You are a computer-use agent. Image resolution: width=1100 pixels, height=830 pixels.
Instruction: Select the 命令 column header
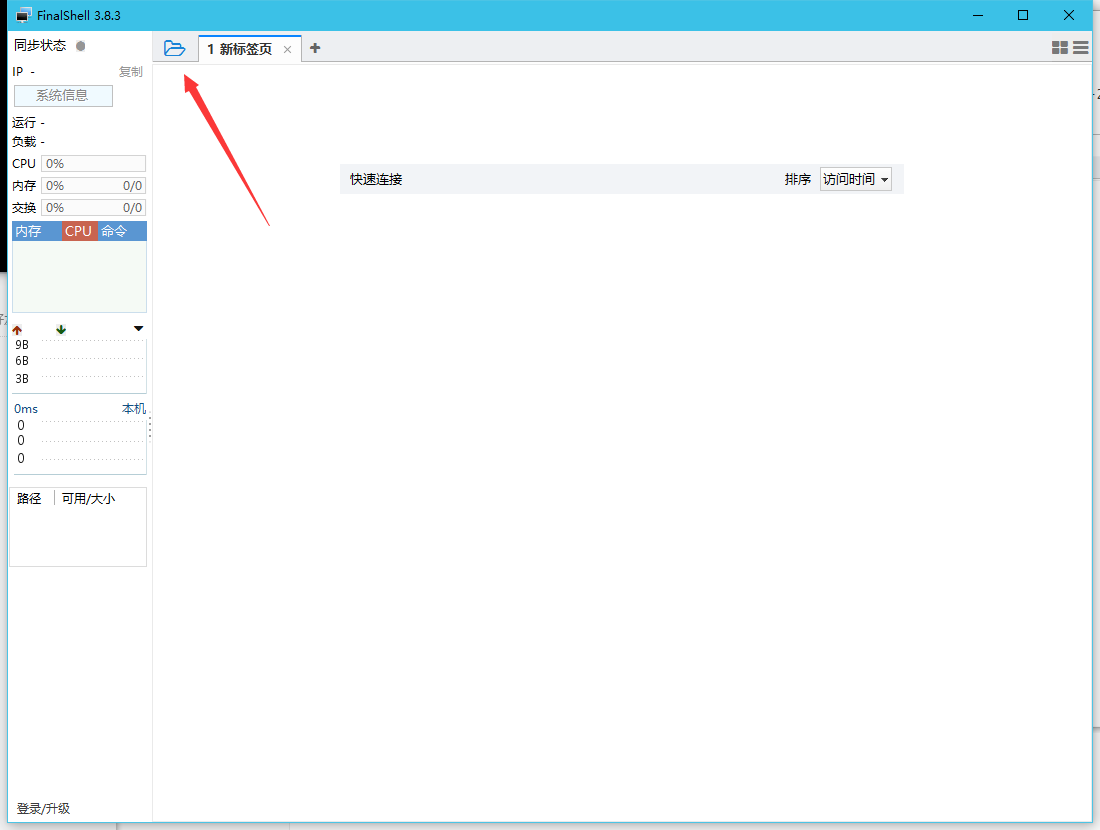point(114,231)
